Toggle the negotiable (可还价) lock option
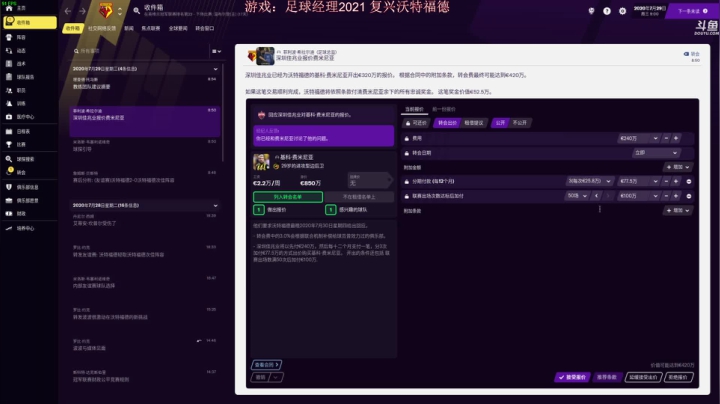720x404 pixels. pyautogui.click(x=416, y=123)
